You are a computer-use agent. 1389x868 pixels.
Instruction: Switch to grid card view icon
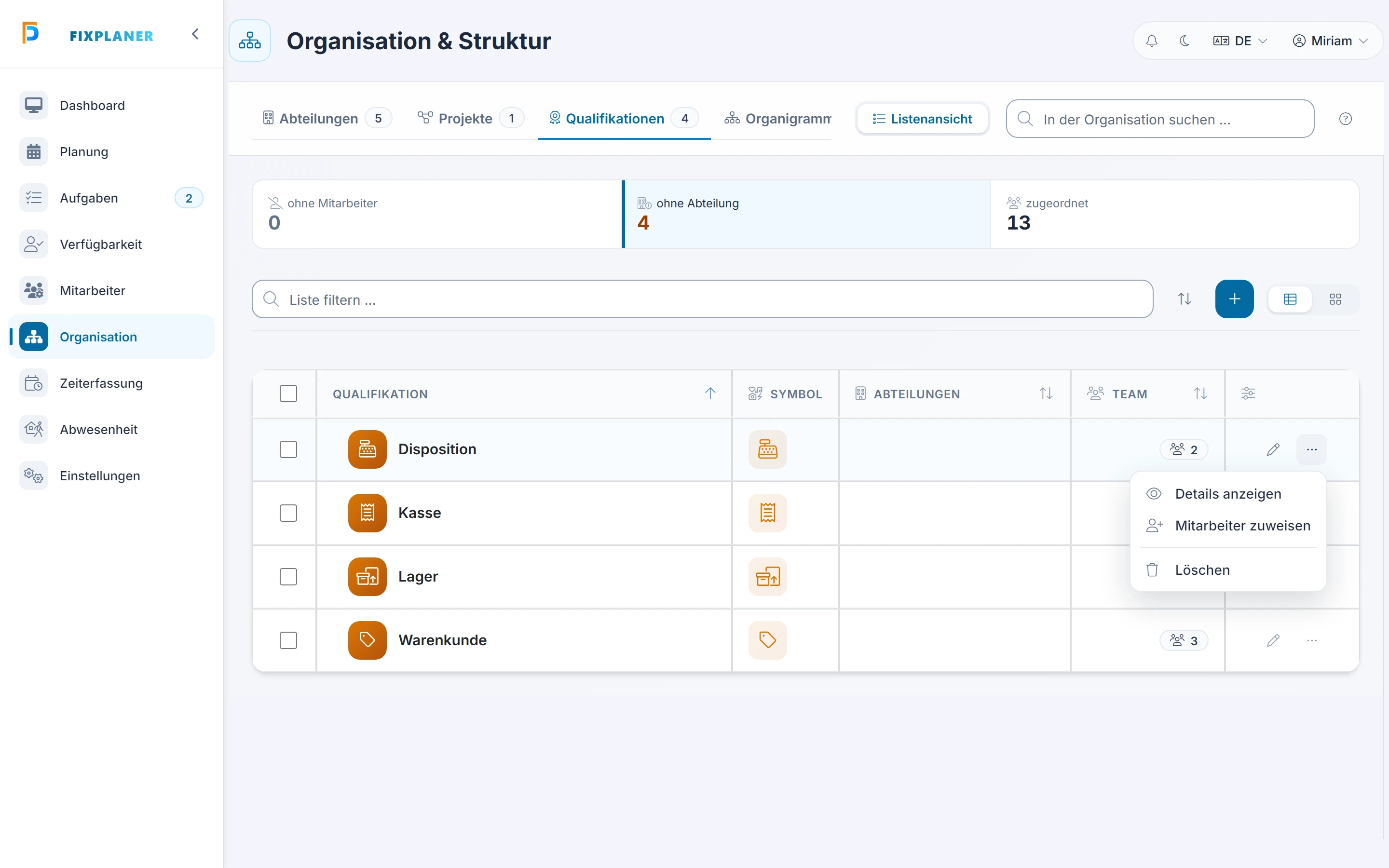coord(1335,299)
